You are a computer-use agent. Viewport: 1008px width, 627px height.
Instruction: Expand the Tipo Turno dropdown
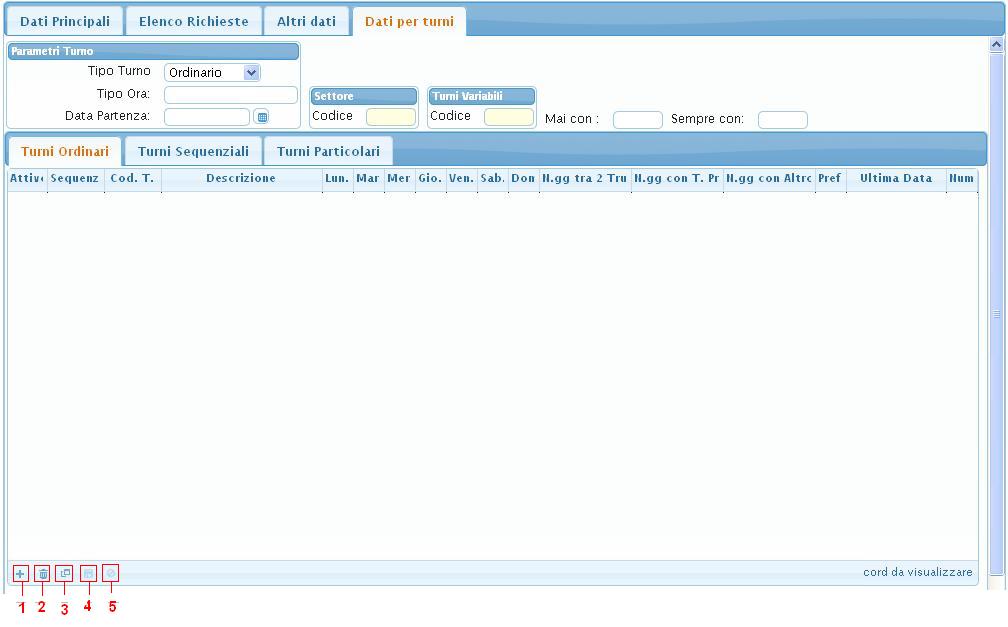click(x=251, y=72)
